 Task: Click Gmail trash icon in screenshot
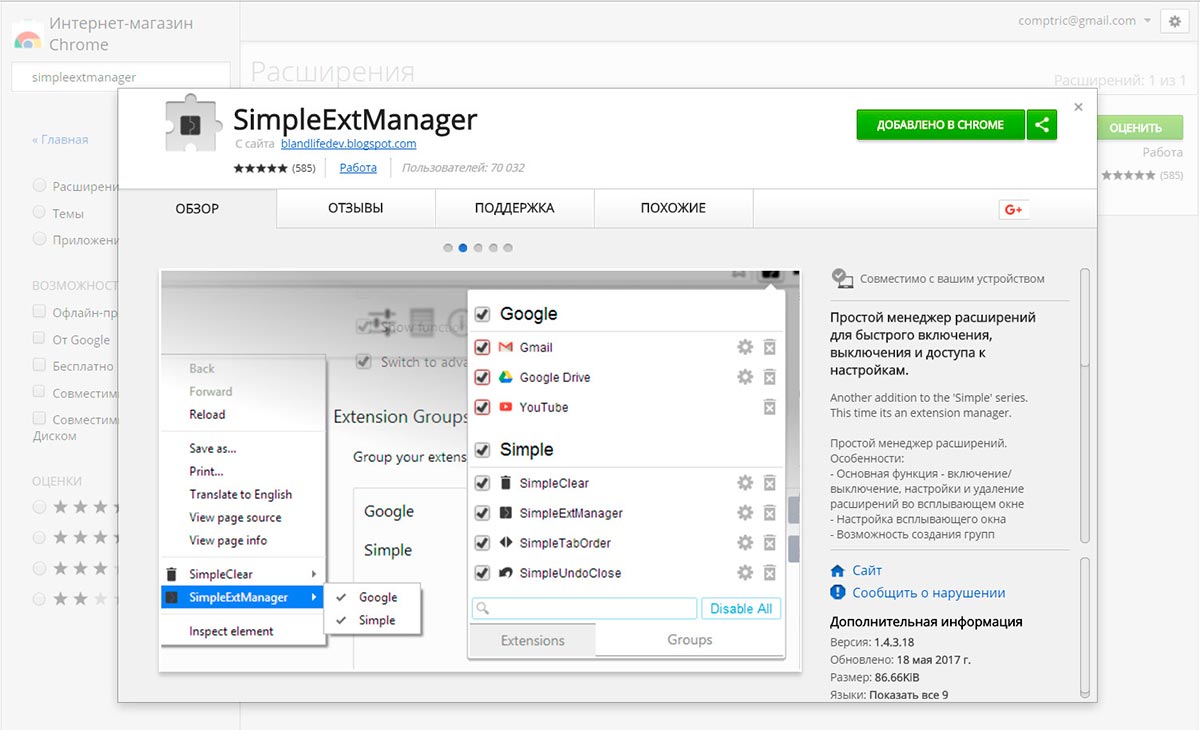tap(770, 347)
